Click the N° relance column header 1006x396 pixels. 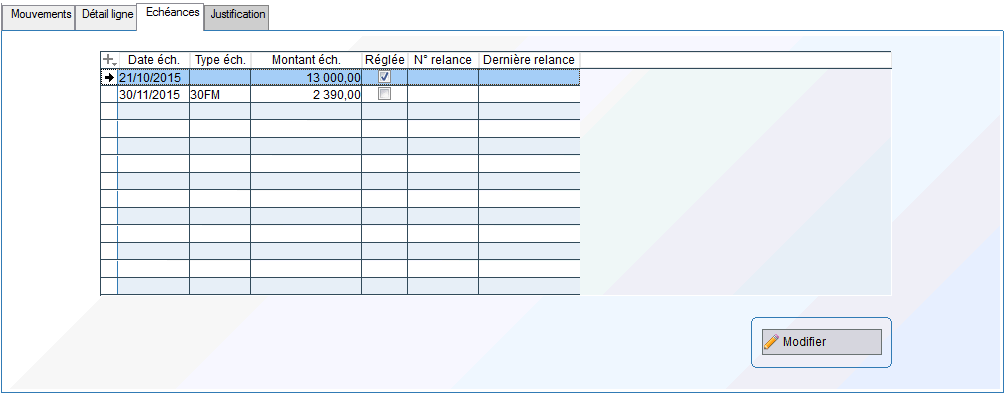(x=443, y=60)
